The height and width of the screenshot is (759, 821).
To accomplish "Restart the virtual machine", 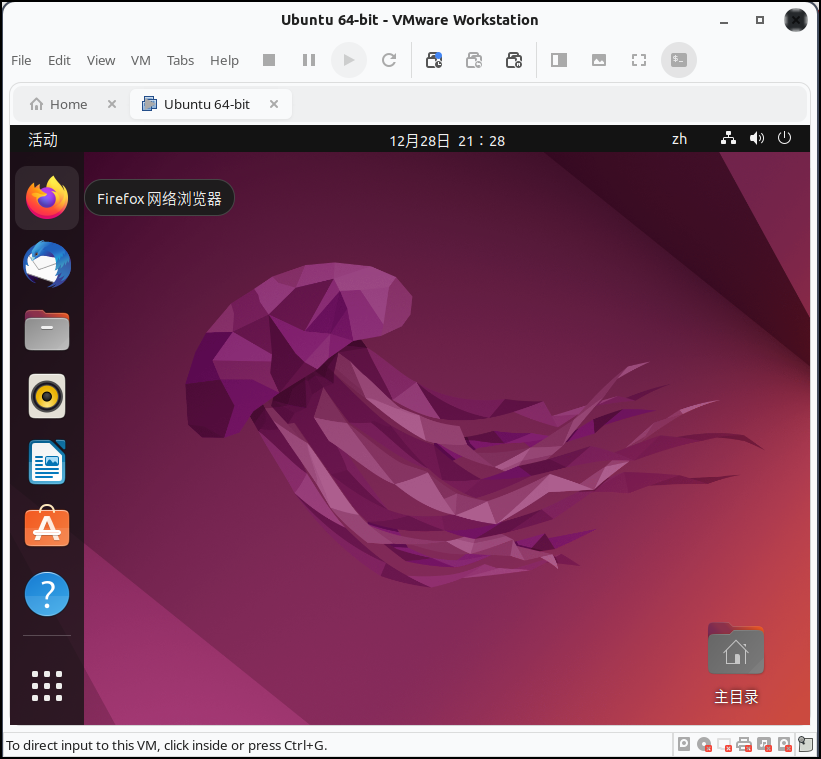I will 389,60.
